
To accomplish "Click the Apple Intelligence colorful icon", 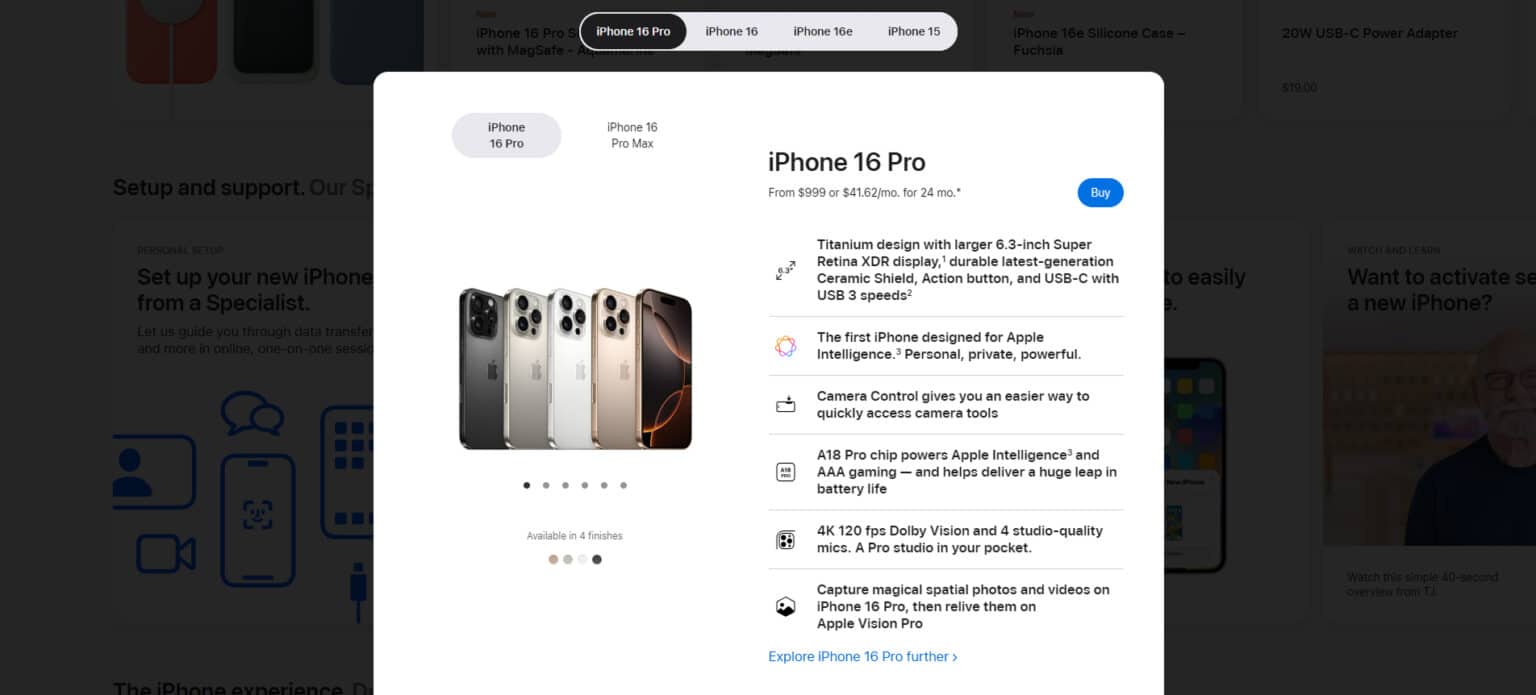I will pyautogui.click(x=785, y=346).
